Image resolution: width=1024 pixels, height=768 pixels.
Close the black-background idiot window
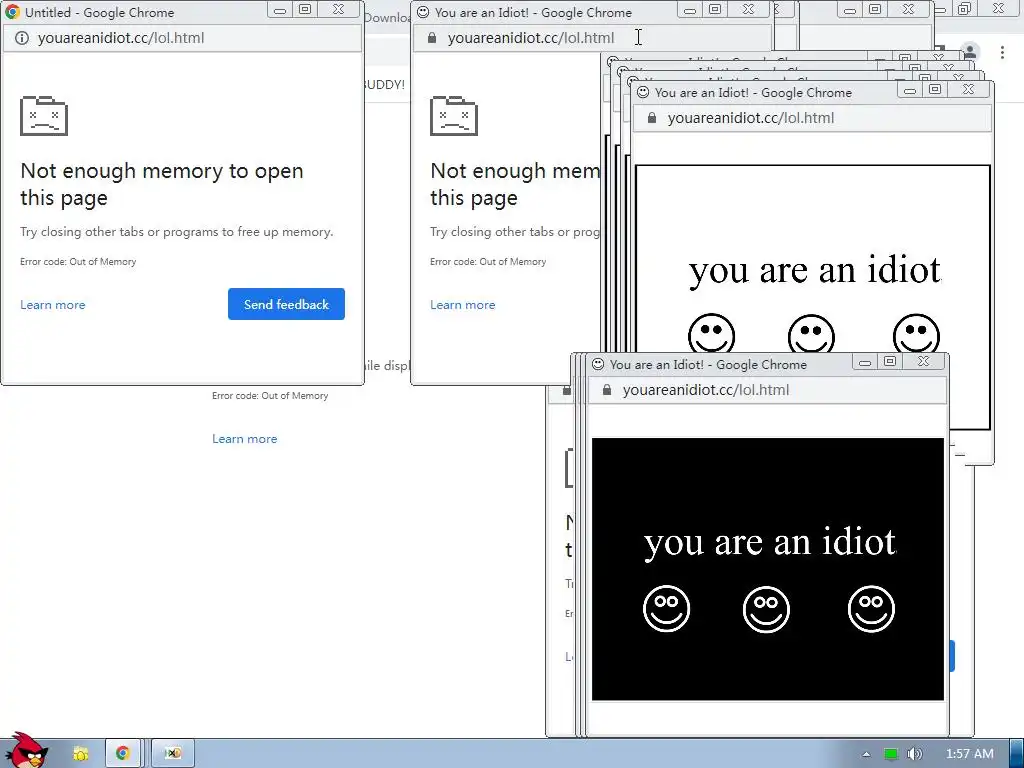[x=923, y=362]
